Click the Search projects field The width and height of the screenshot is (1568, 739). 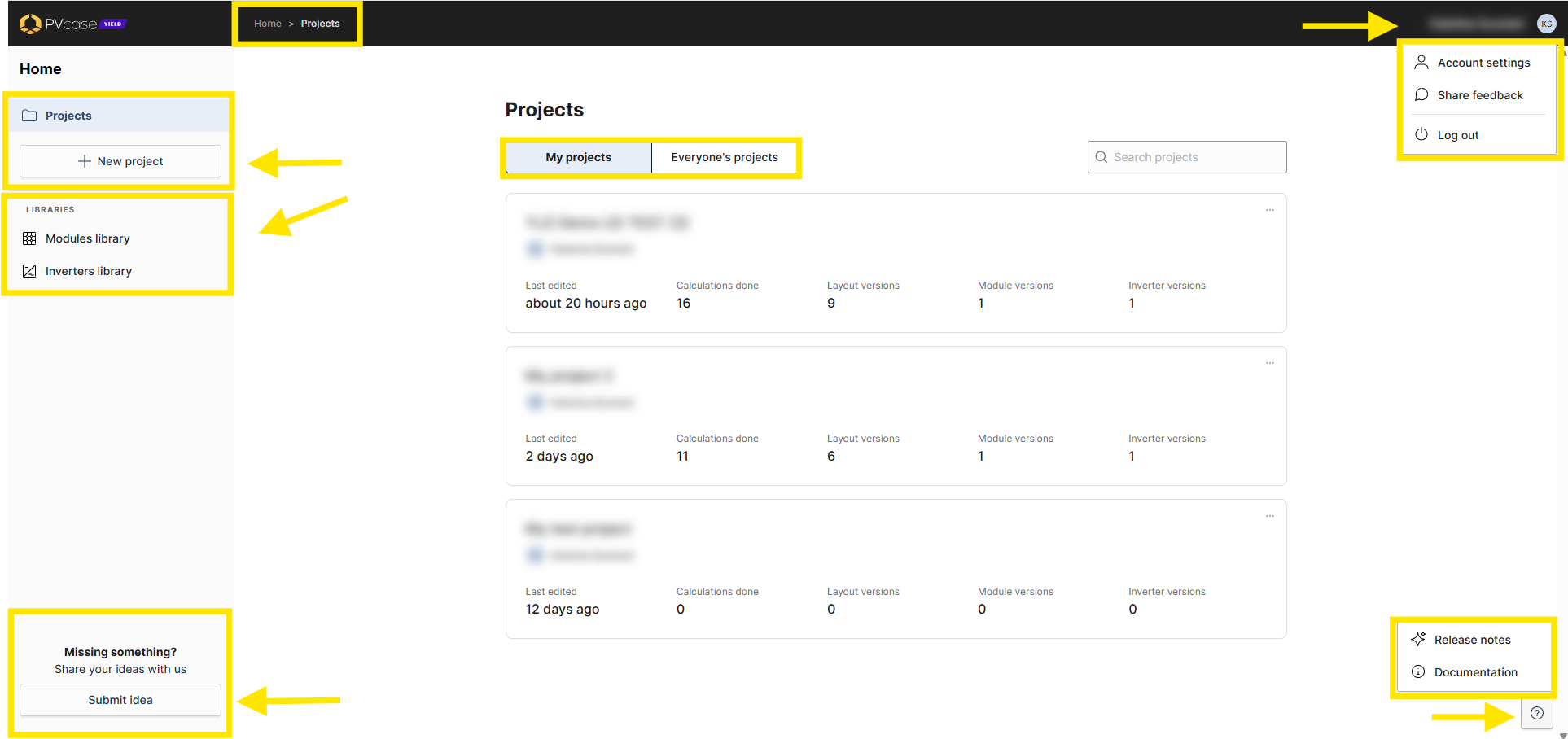tap(1187, 157)
